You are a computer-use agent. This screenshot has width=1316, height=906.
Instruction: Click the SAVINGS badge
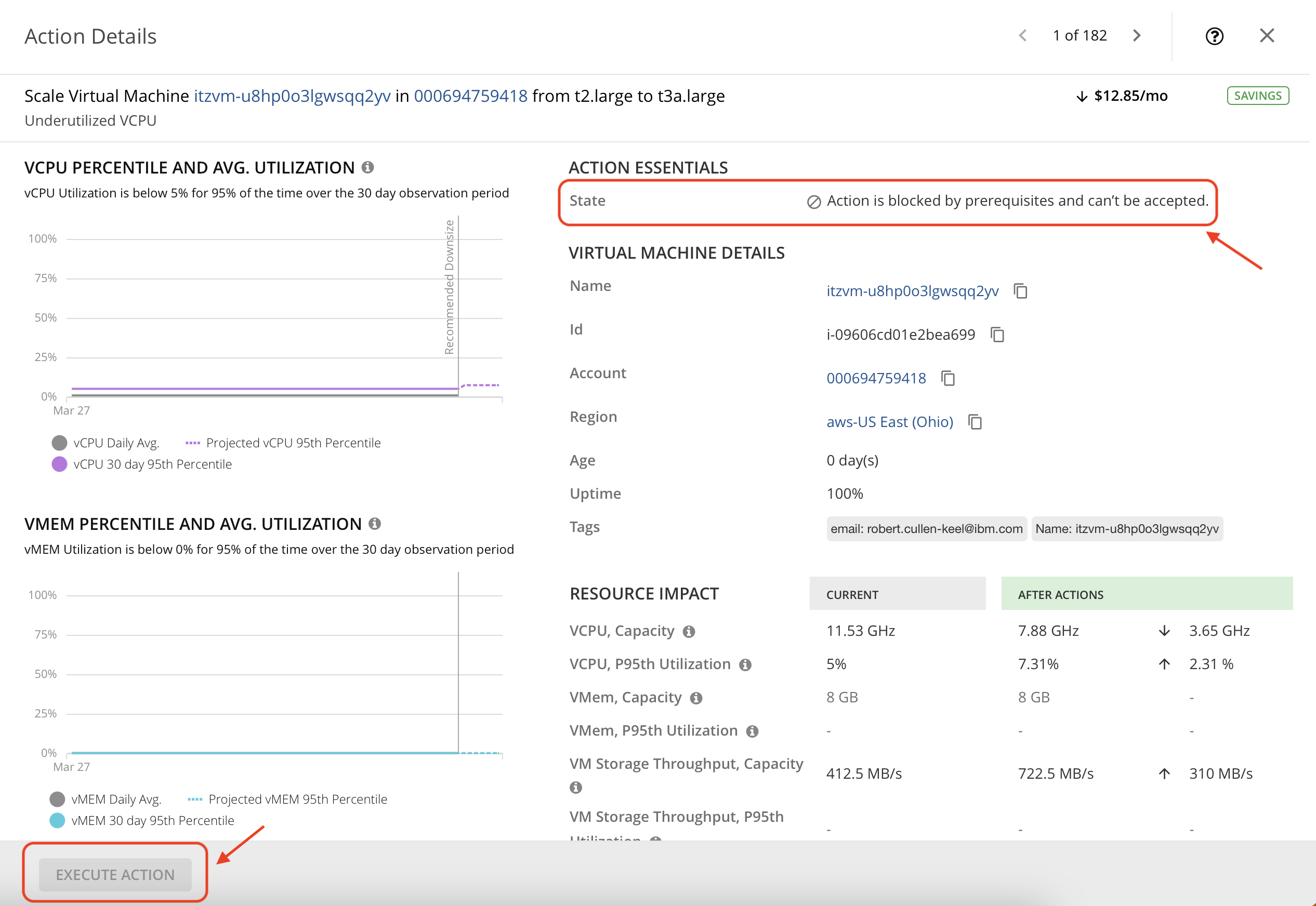[1258, 96]
